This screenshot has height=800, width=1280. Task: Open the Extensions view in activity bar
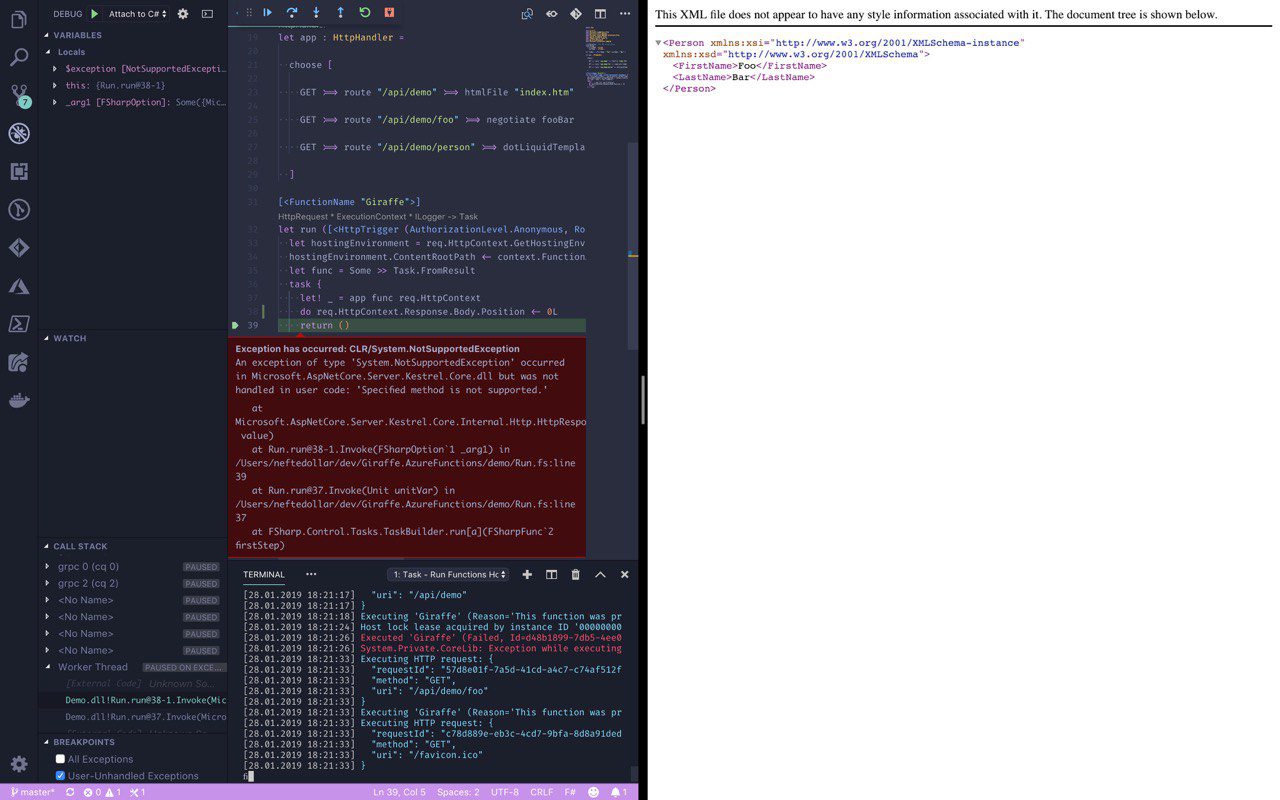19,172
